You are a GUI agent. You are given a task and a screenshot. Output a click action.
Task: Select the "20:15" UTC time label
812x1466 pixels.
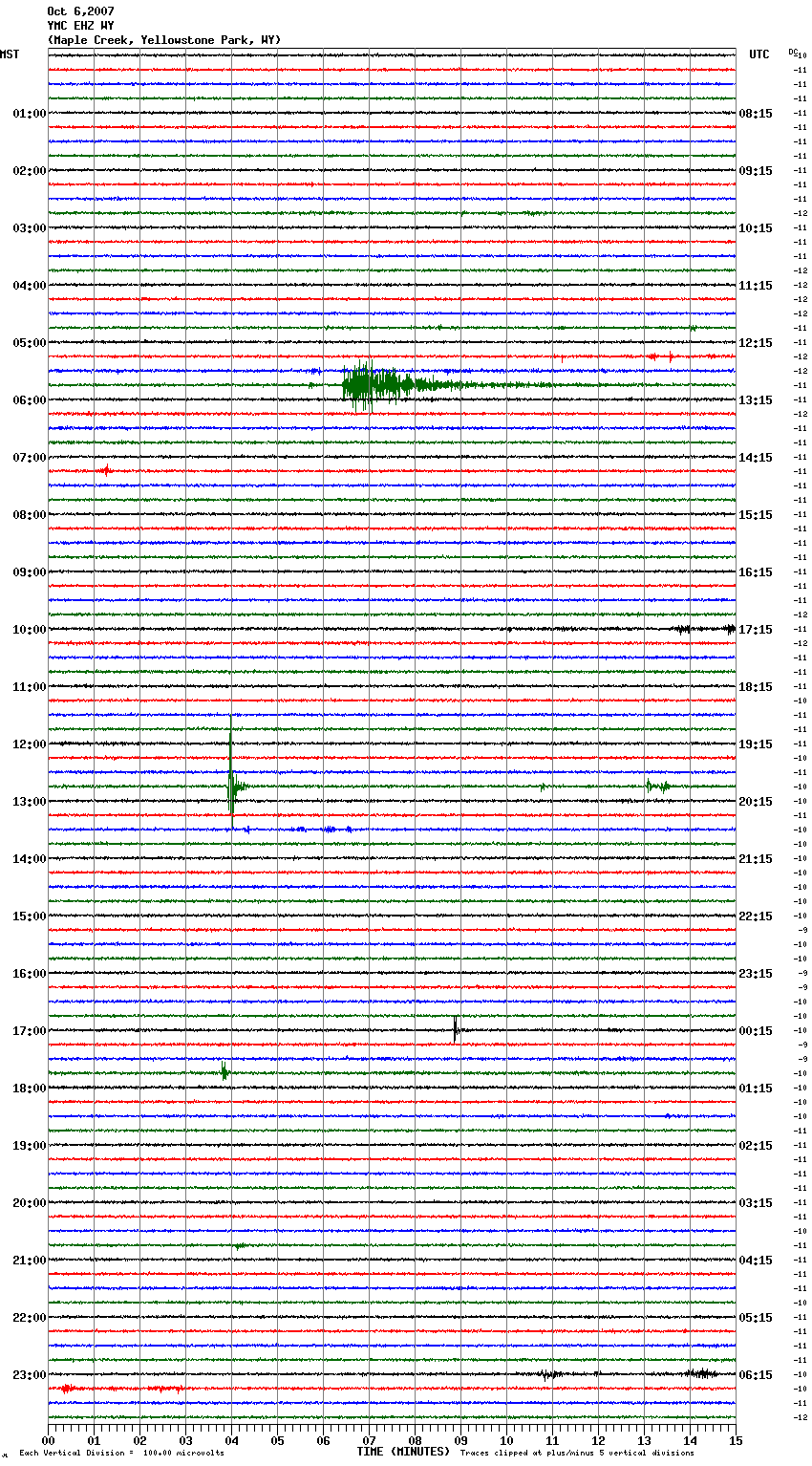coord(756,802)
